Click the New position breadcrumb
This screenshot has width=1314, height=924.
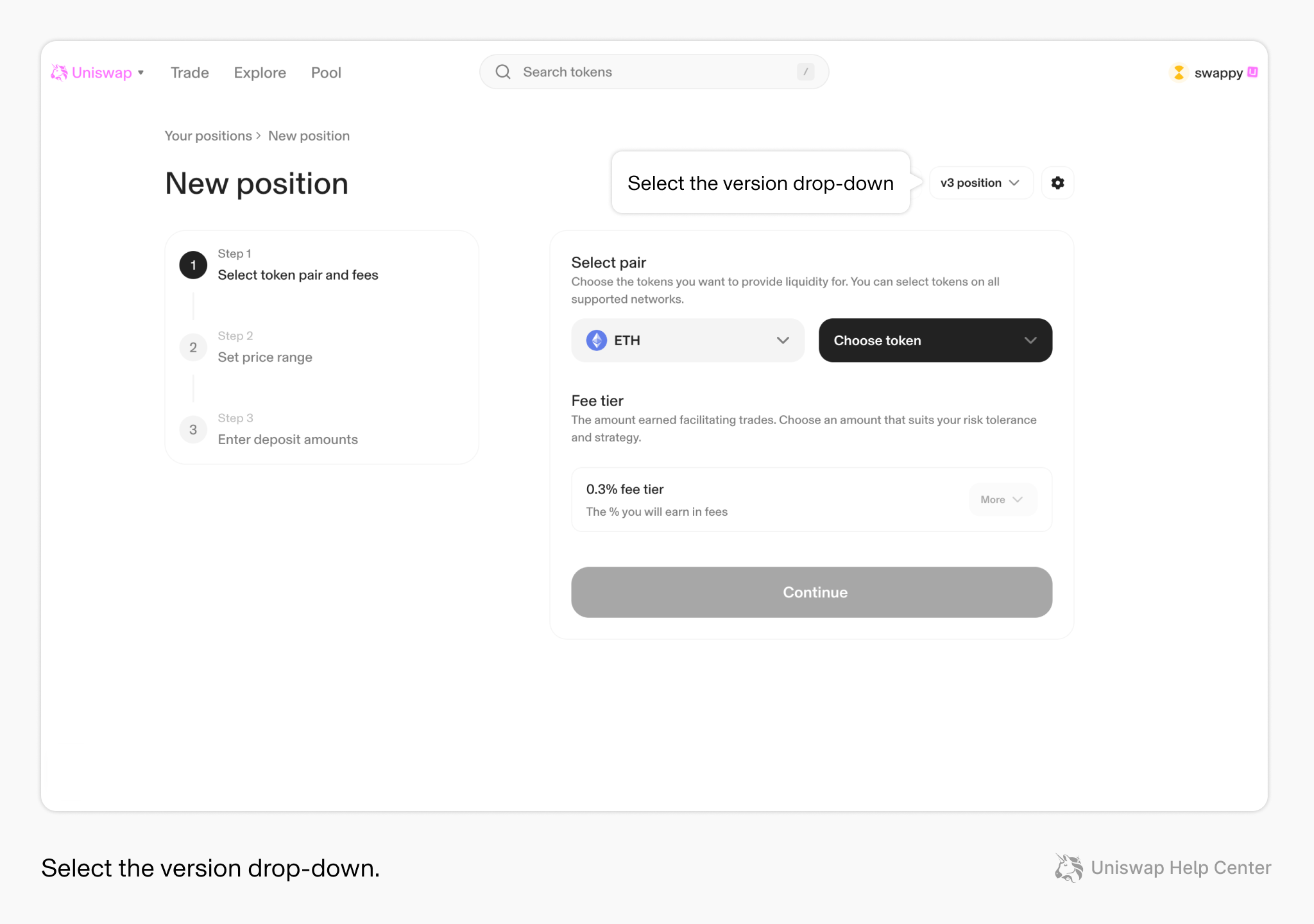pos(309,135)
